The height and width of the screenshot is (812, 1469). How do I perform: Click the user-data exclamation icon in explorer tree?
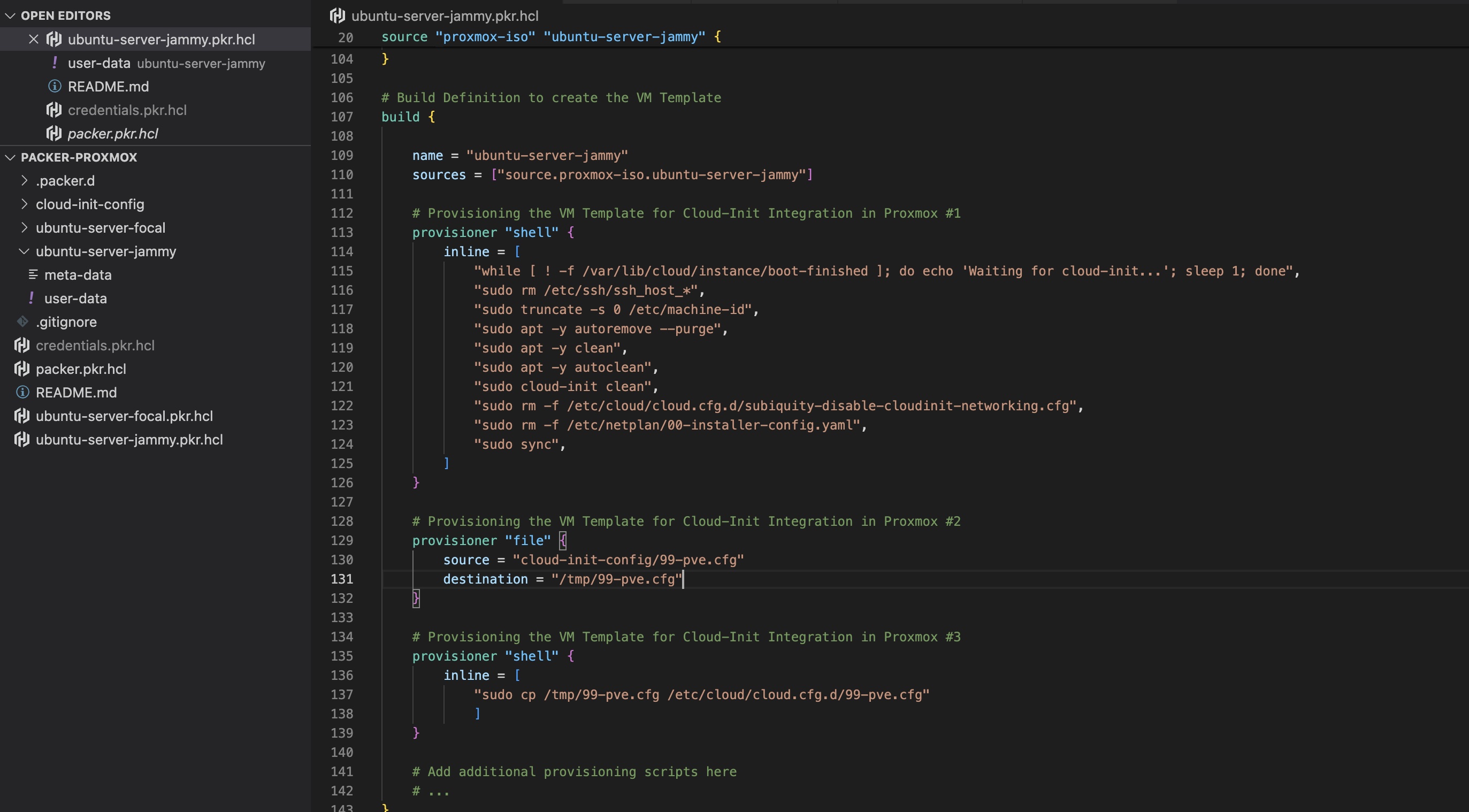click(31, 297)
